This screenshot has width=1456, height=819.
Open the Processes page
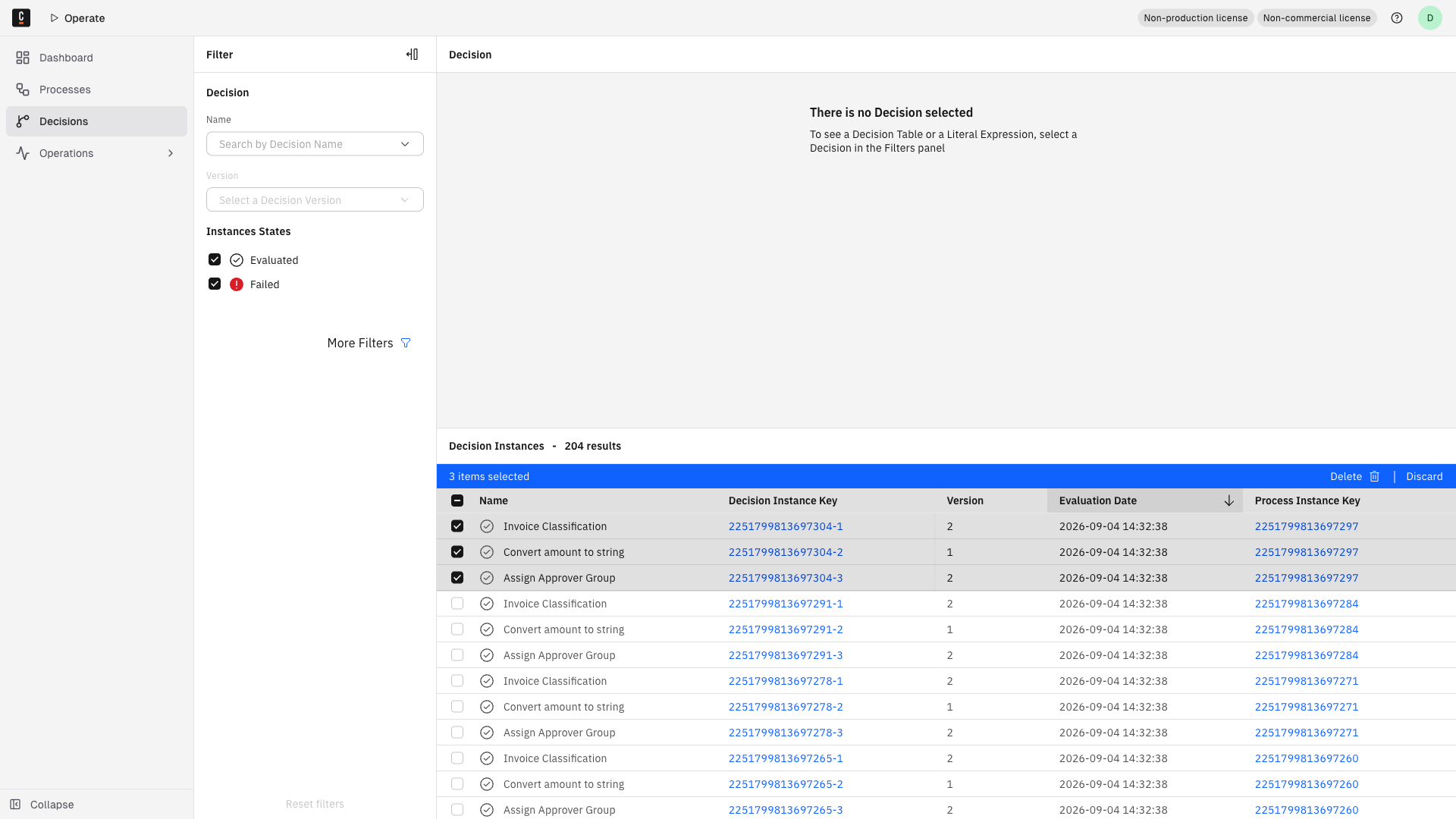[x=96, y=89]
